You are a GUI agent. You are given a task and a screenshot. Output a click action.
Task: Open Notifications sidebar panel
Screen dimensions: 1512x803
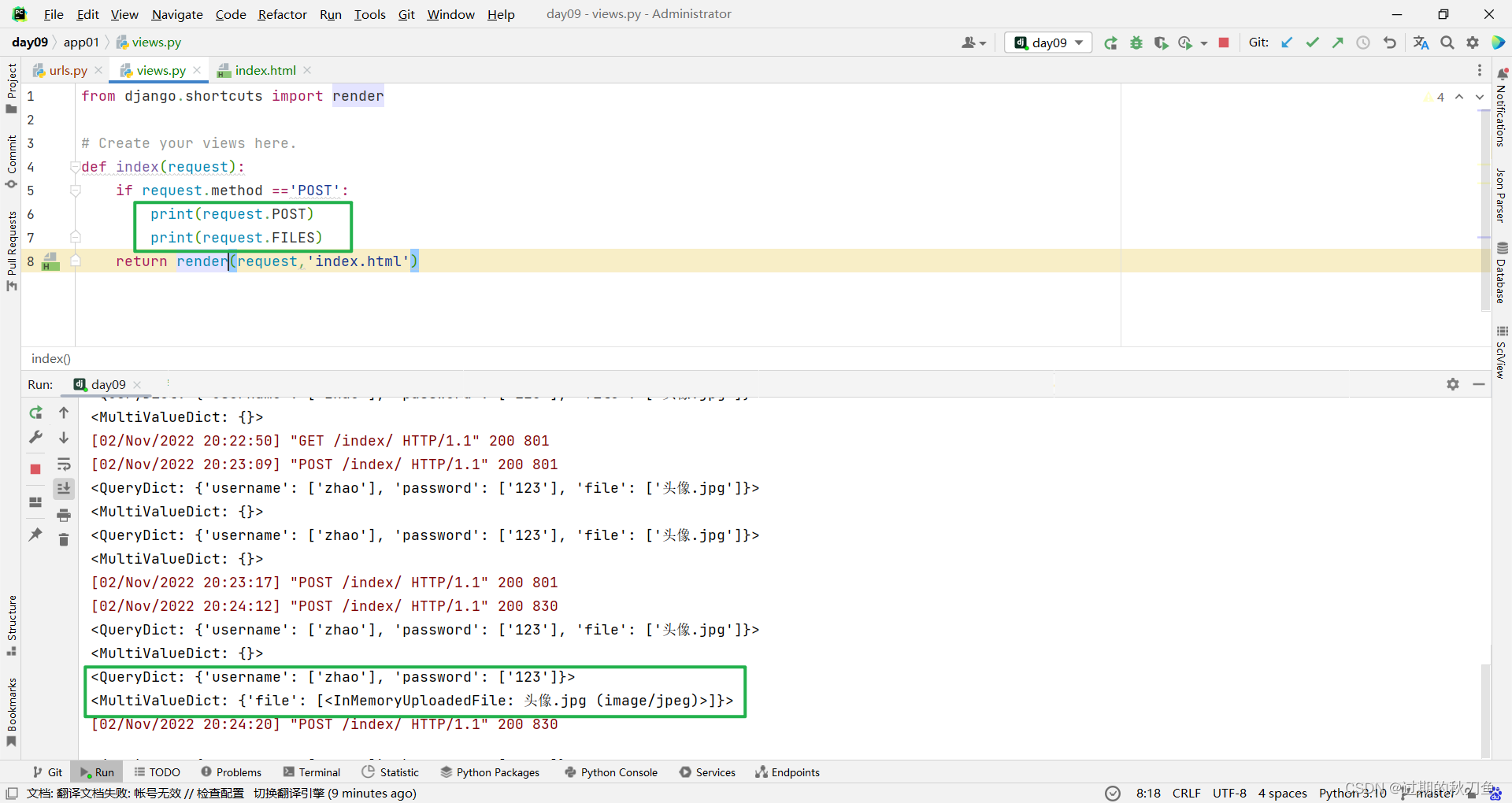pyautogui.click(x=1501, y=108)
